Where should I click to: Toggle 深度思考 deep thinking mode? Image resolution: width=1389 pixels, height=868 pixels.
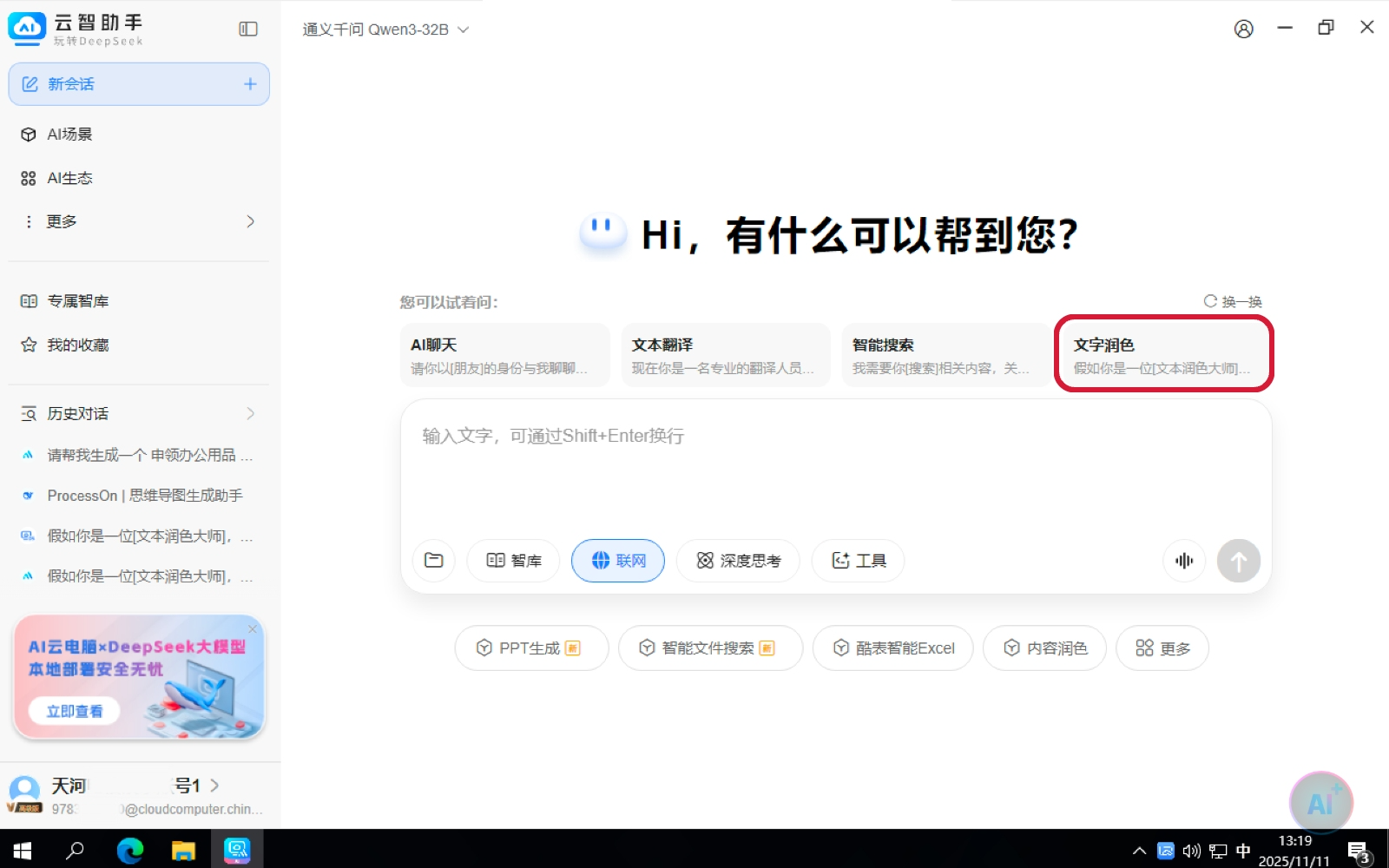coord(738,561)
